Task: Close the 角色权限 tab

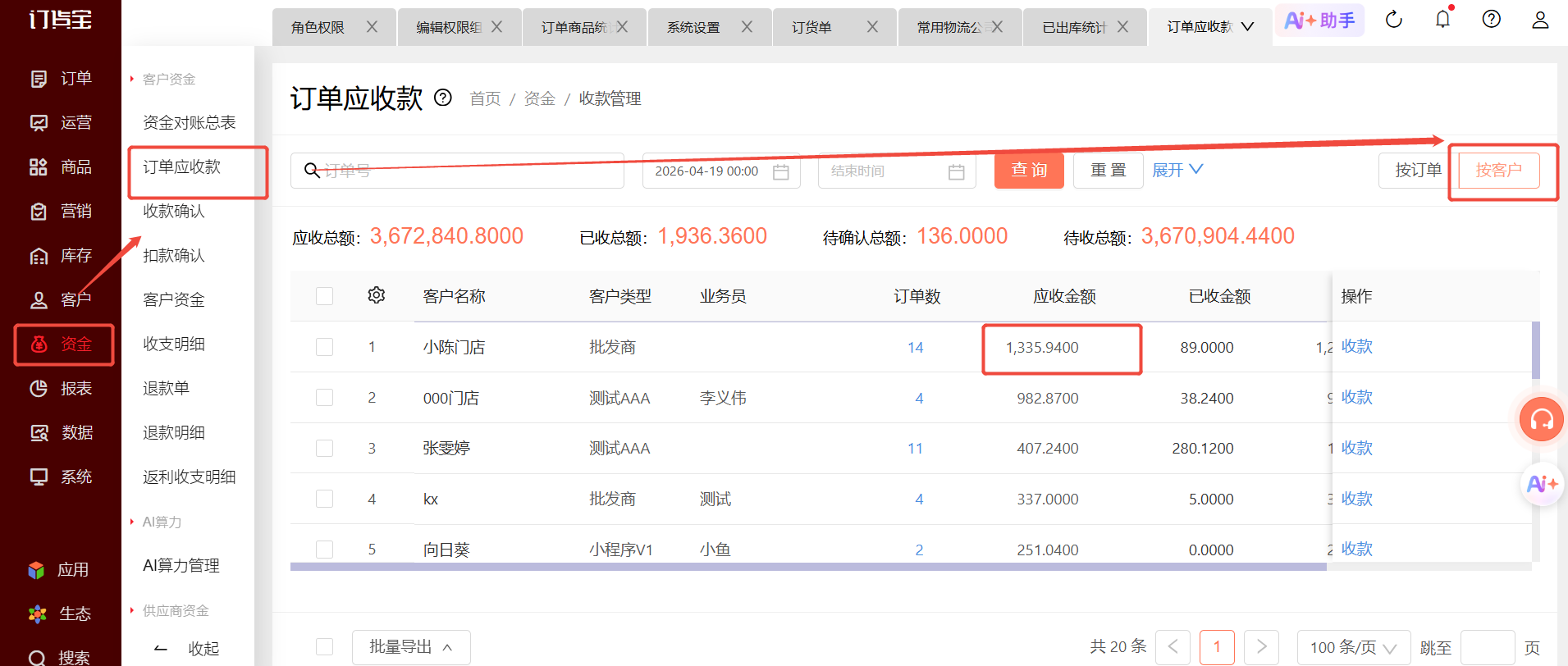Action: 372,27
